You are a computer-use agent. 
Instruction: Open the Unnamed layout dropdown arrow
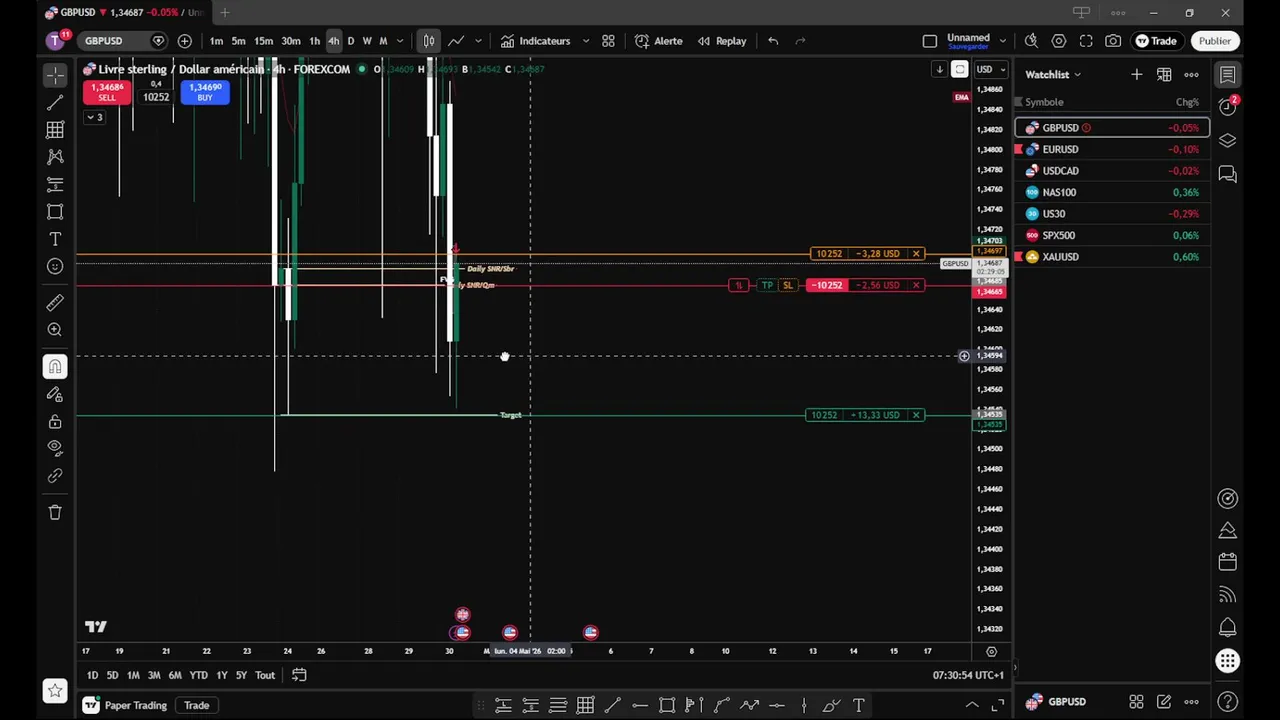(x=1002, y=41)
